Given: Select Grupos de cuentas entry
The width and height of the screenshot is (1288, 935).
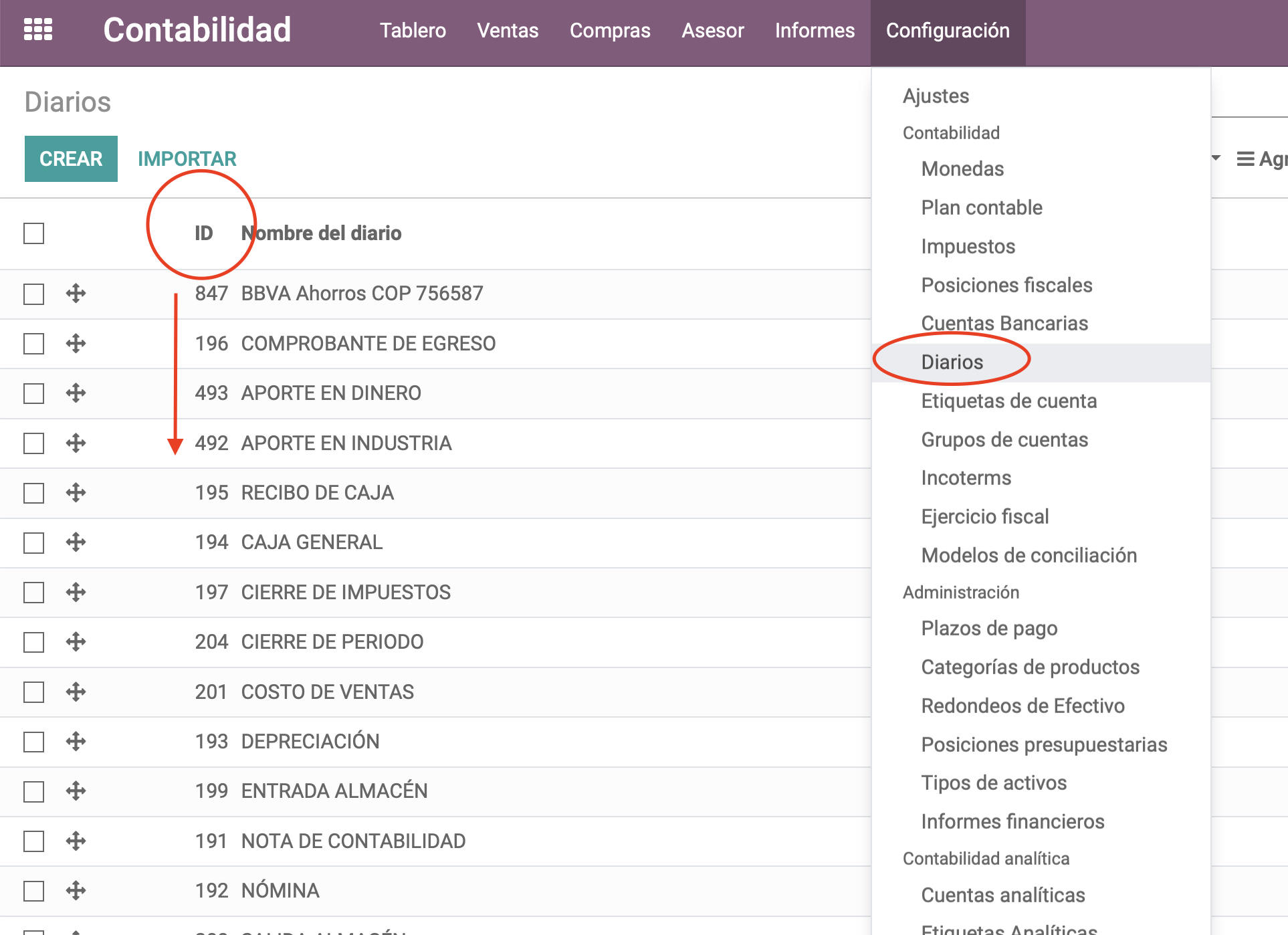Looking at the screenshot, I should [1041, 440].
